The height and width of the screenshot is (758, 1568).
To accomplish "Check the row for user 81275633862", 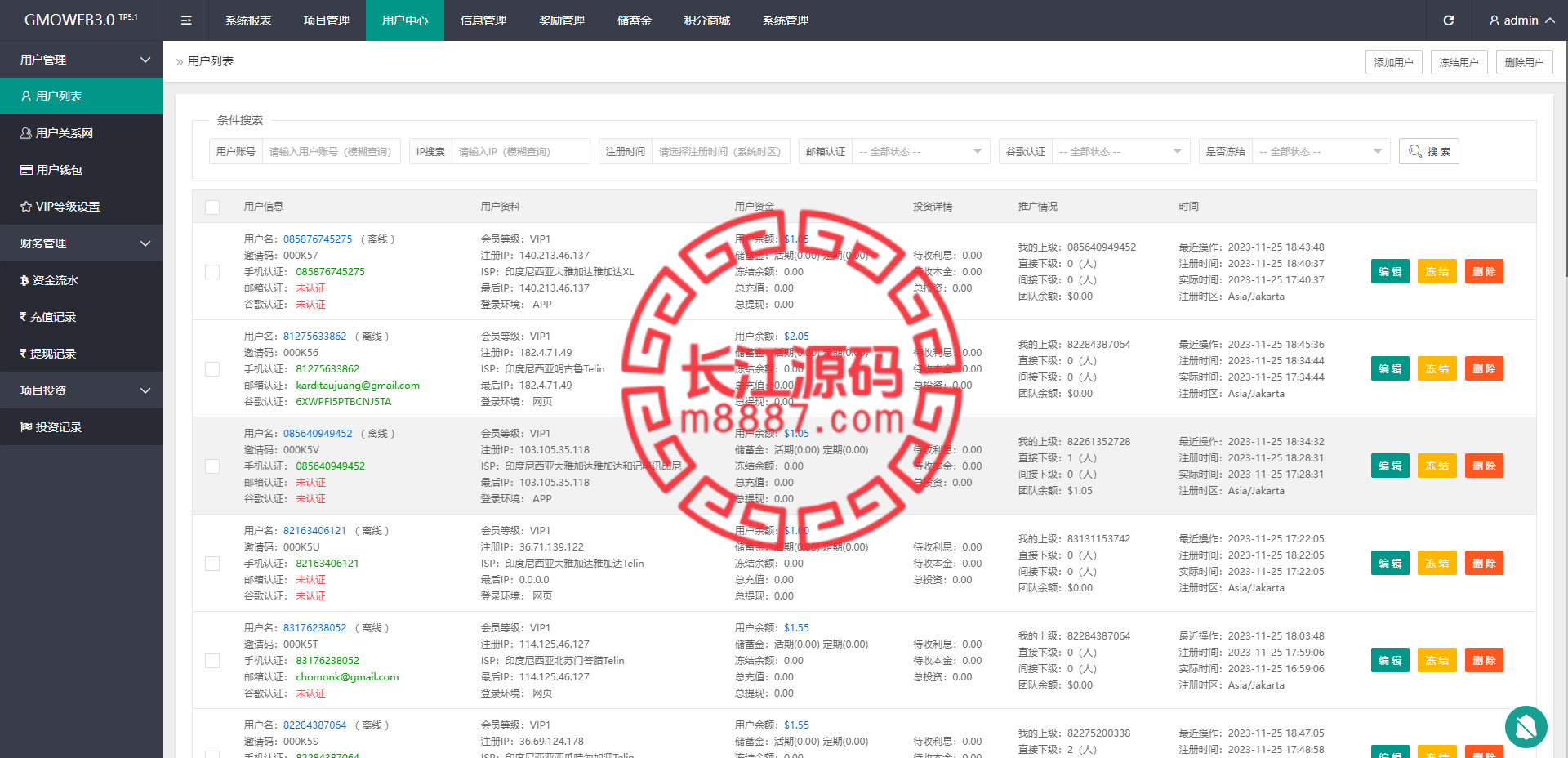I will pos(212,369).
